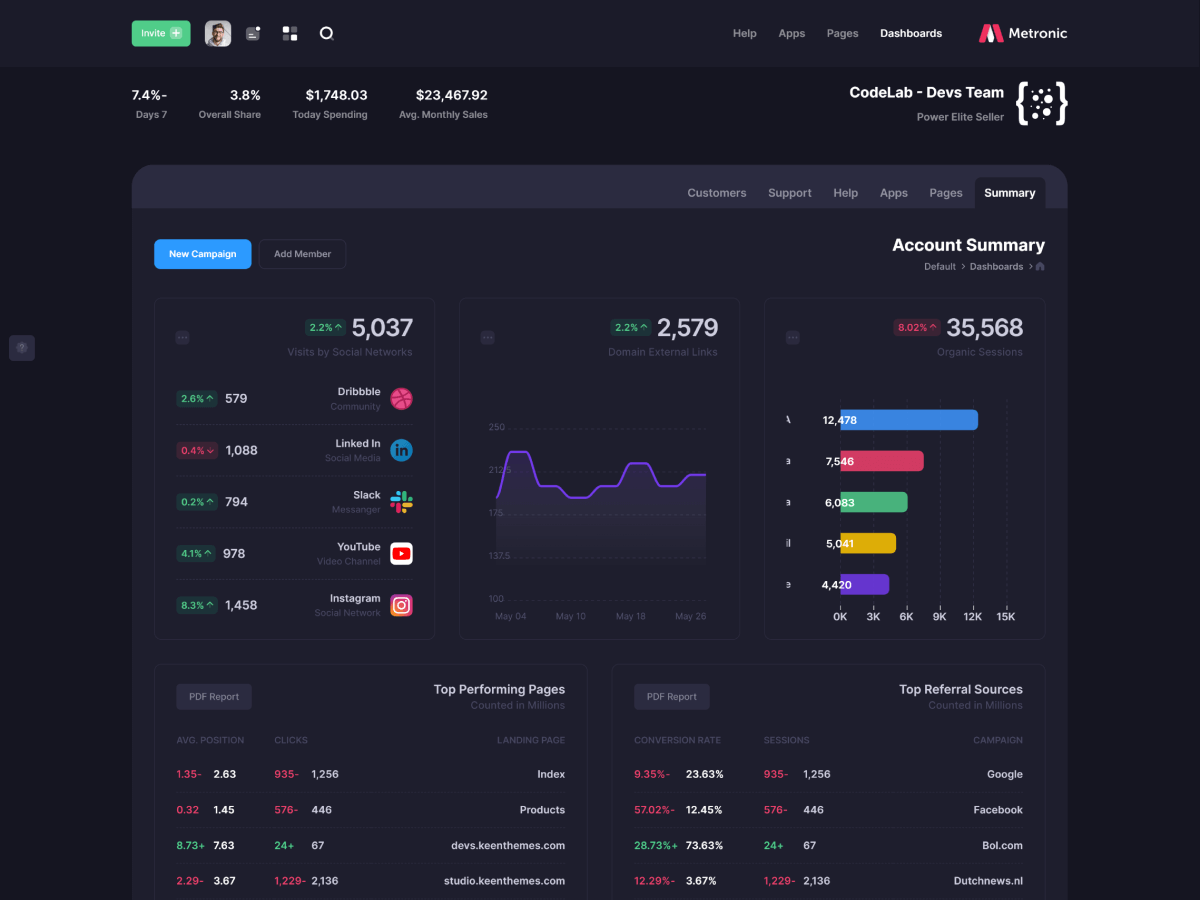Click the Instagram icon

point(401,605)
